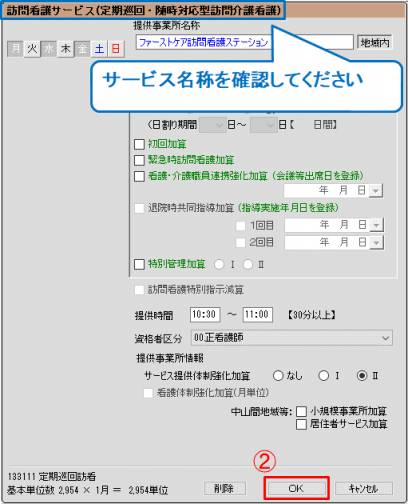The image size is (408, 504).
Task: Click the 【30分以上】 duration label
Action: click(312, 314)
